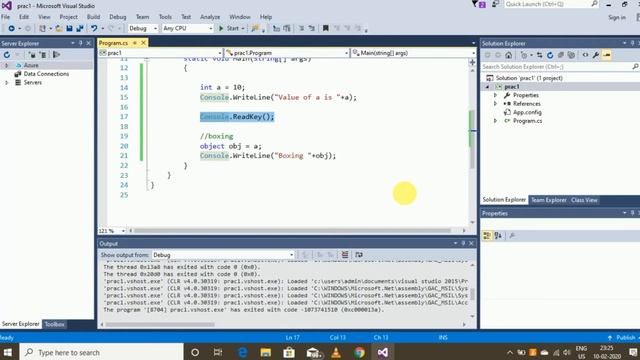This screenshot has height=360, width=640.
Task: Switch to the Toolbox tab
Action: point(54,324)
